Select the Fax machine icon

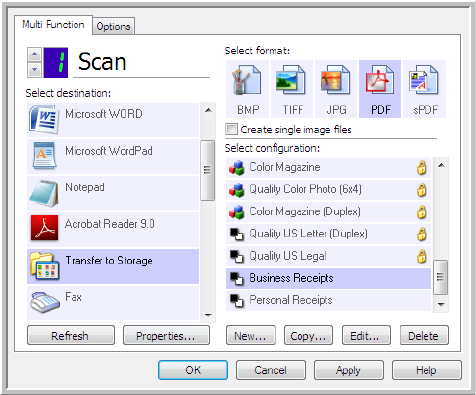pos(45,302)
